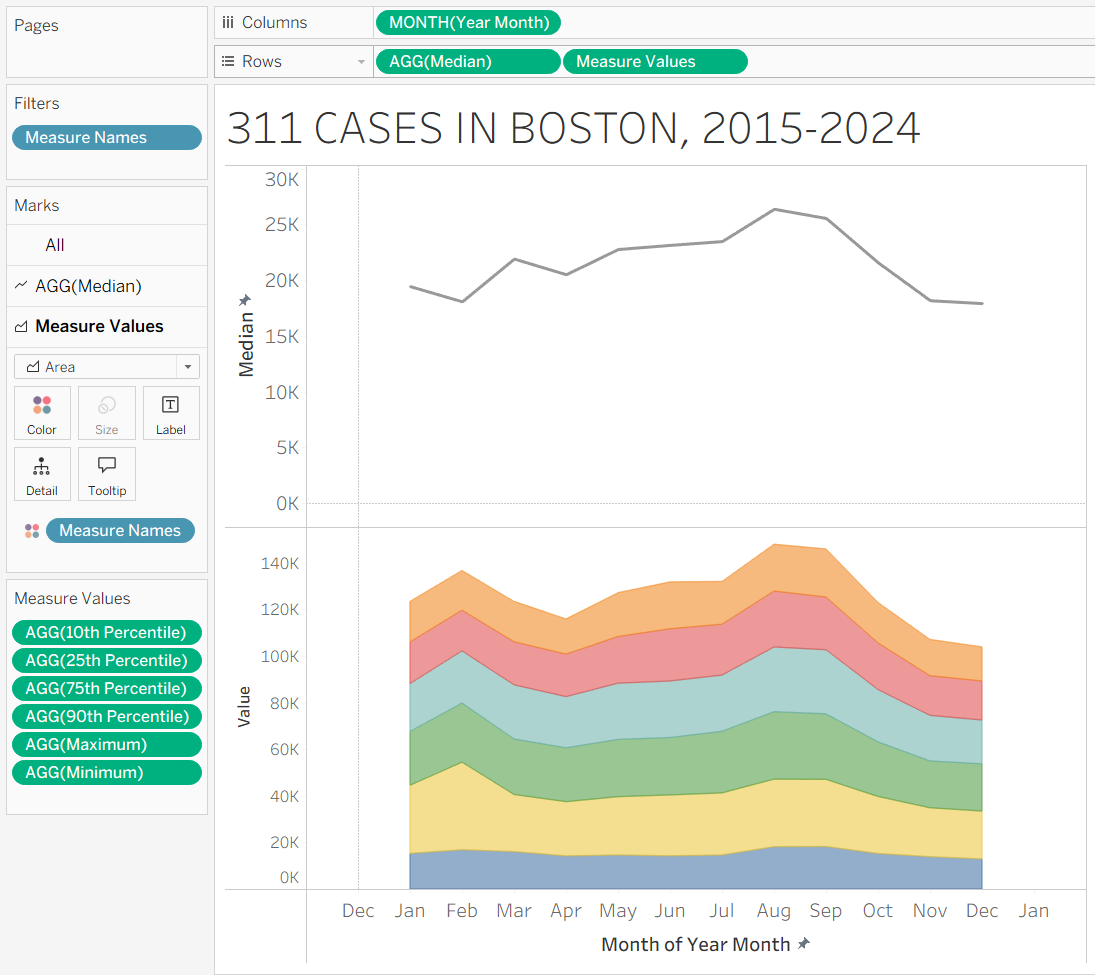Click the chart title 311 CASES IN BOSTON
Image resolution: width=1095 pixels, height=975 pixels.
point(573,129)
